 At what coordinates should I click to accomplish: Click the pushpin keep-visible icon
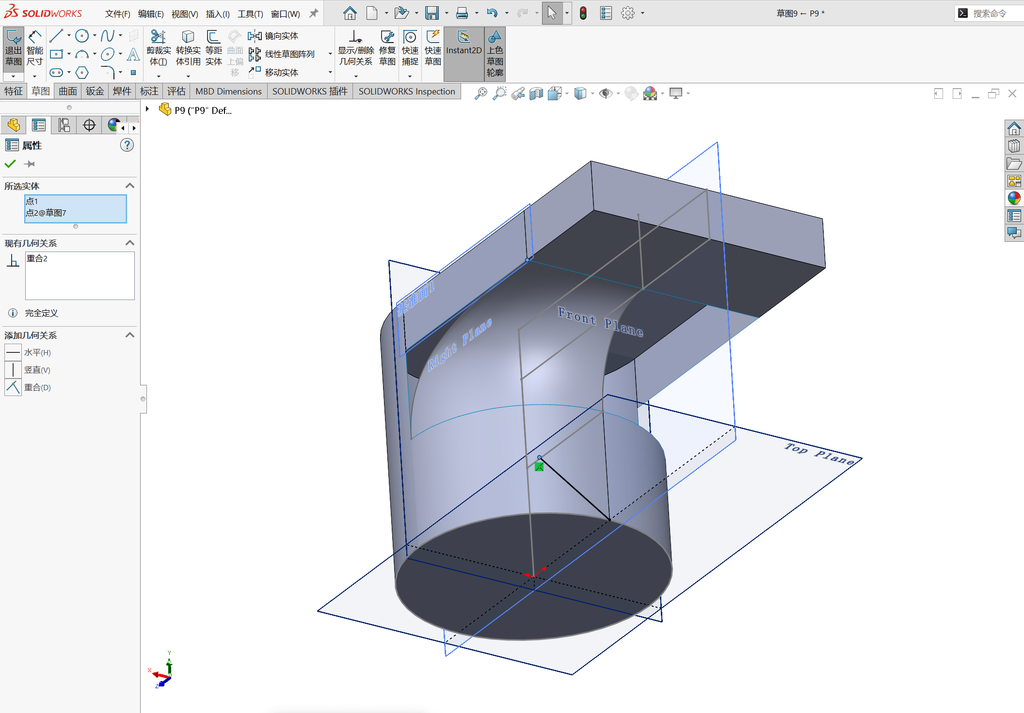pos(29,164)
